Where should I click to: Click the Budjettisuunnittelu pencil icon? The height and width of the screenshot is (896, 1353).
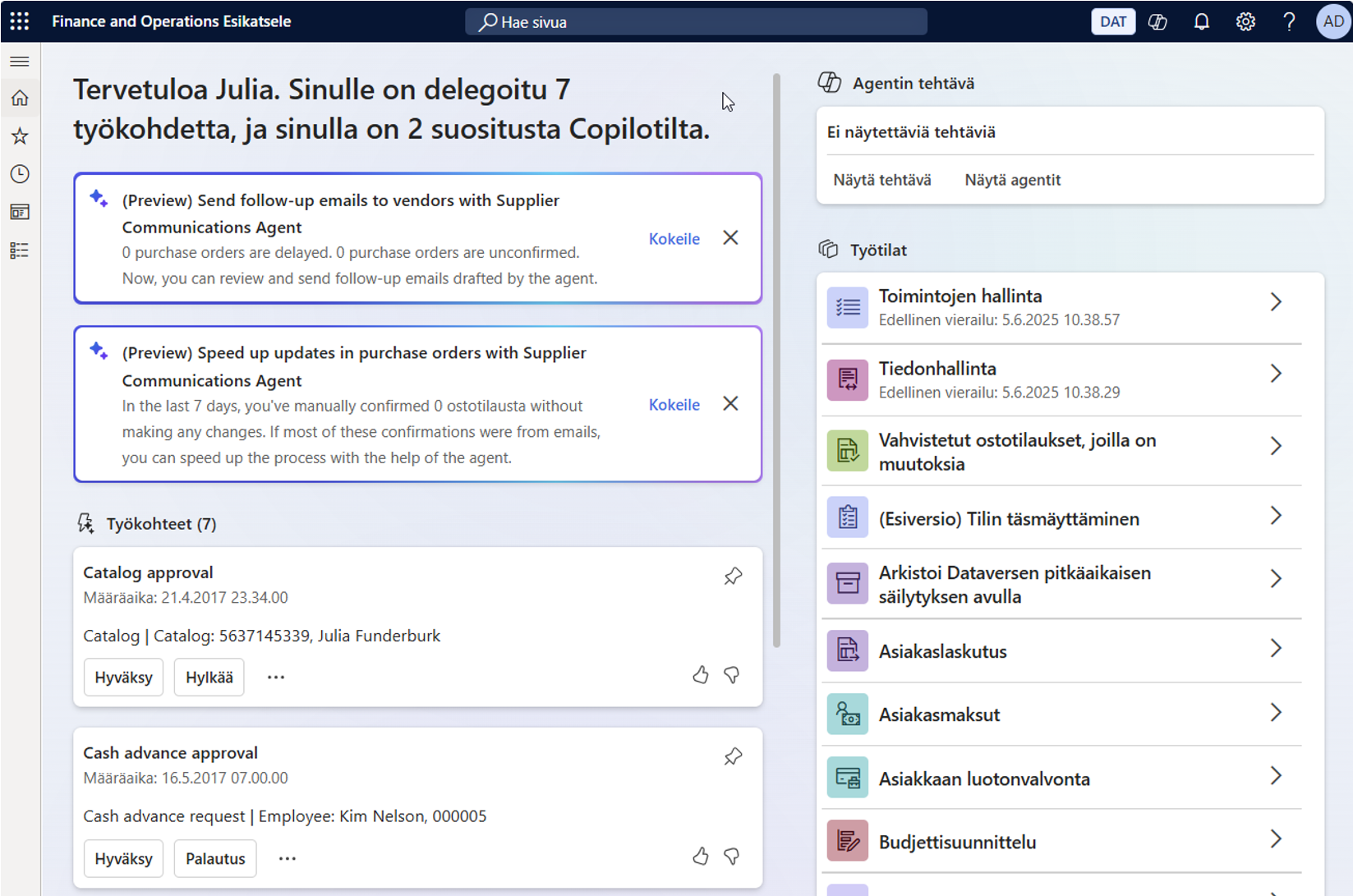[848, 841]
